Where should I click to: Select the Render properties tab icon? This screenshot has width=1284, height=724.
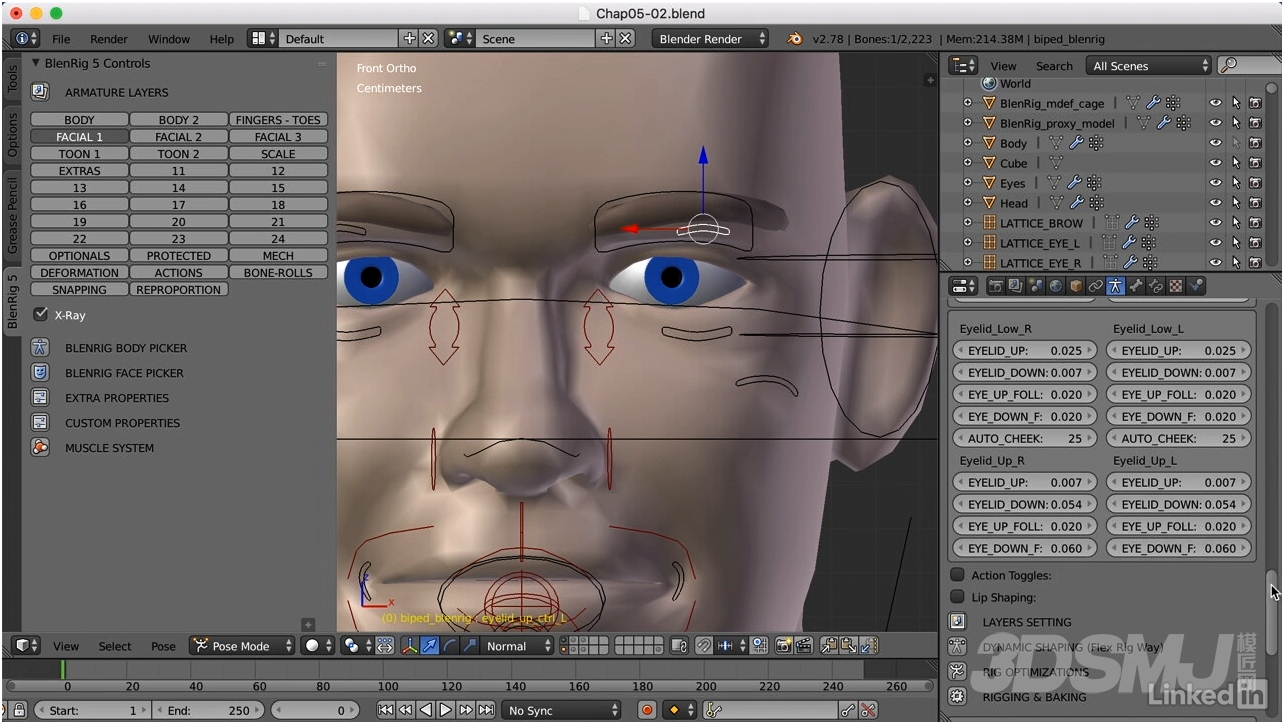(996, 286)
